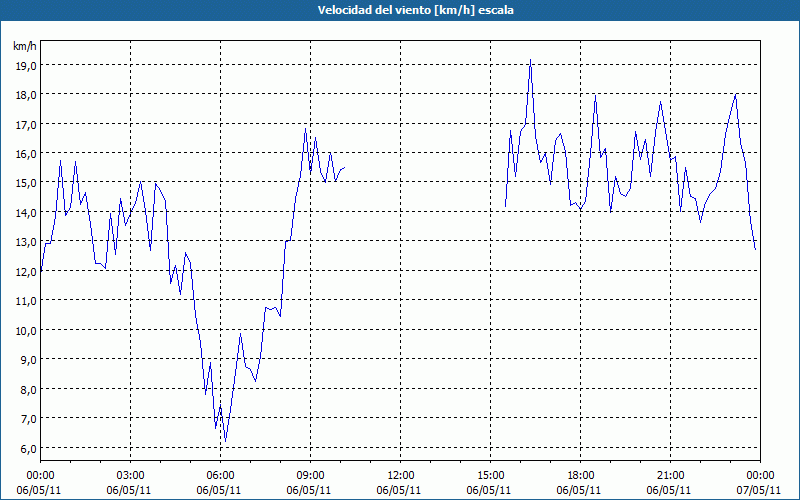The height and width of the screenshot is (500, 800).
Task: Select the "15:00" time axis label
Action: [x=490, y=476]
